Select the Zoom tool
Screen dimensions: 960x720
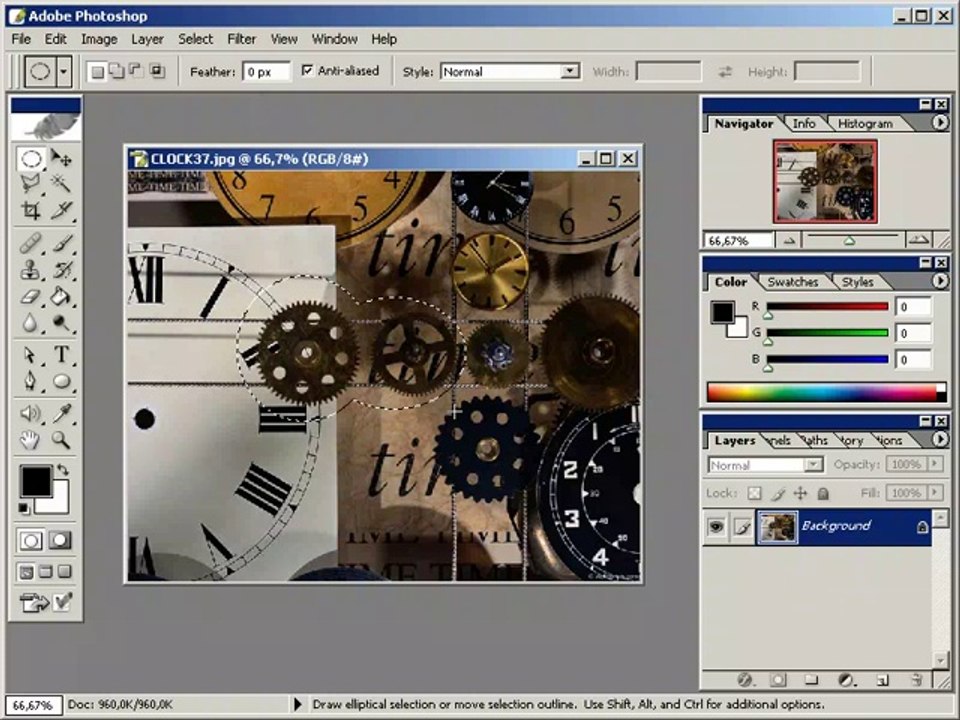pyautogui.click(x=61, y=440)
